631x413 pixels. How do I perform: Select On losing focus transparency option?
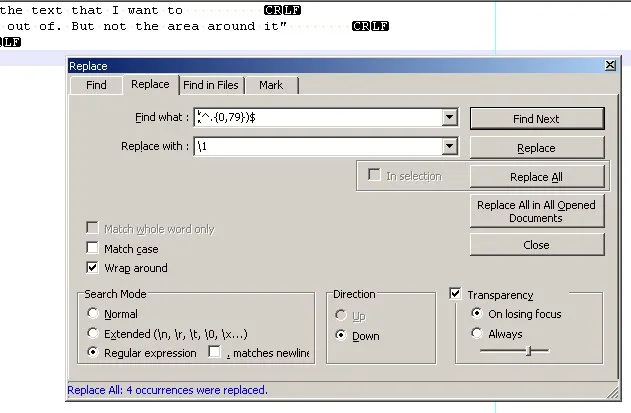point(477,313)
